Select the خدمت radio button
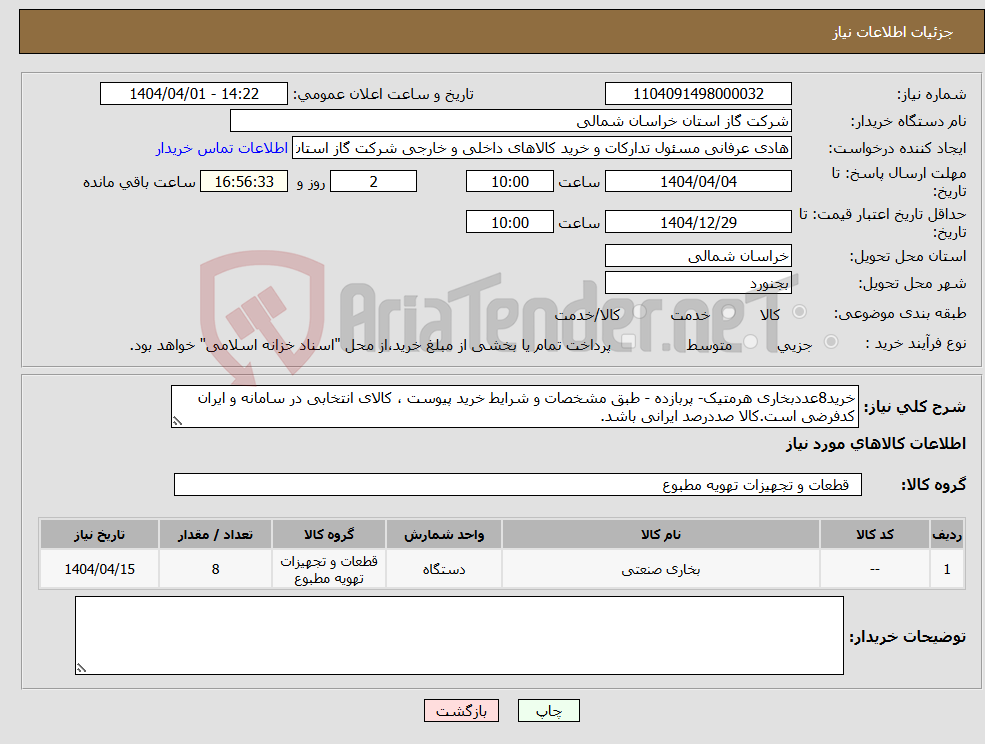The width and height of the screenshot is (985, 744). pos(729,312)
